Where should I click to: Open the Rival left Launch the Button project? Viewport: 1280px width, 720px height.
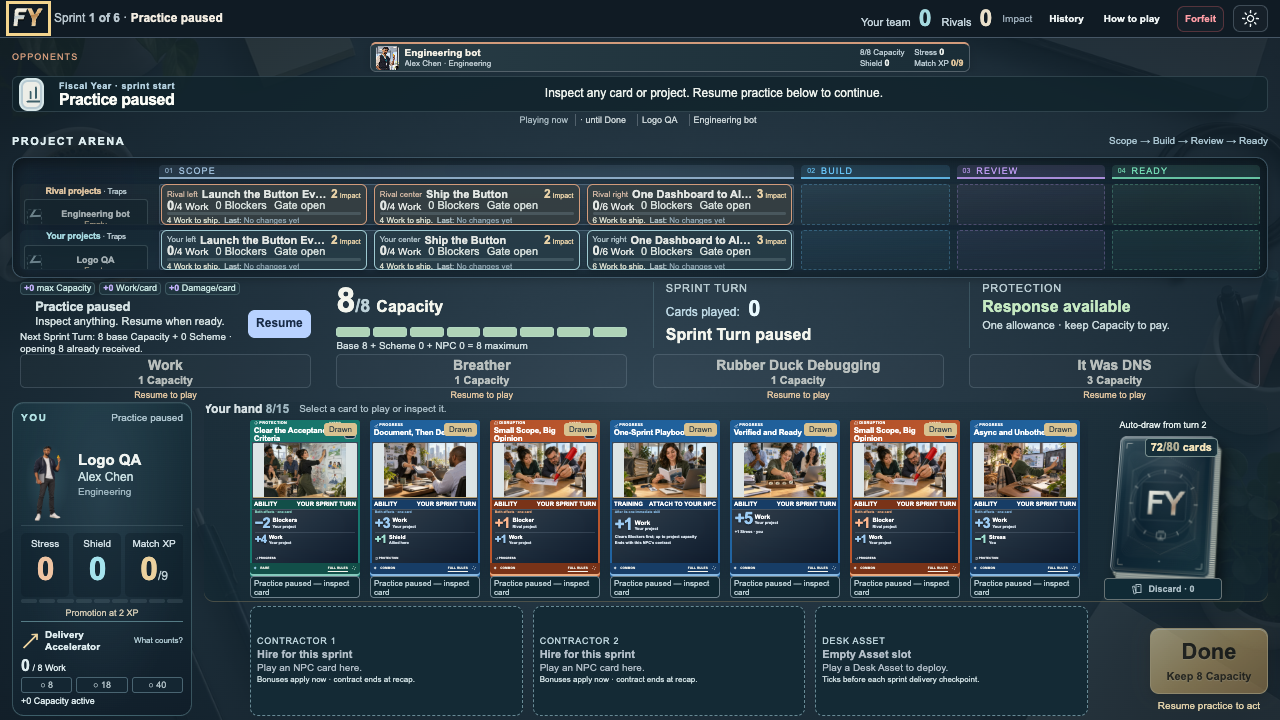click(263, 204)
